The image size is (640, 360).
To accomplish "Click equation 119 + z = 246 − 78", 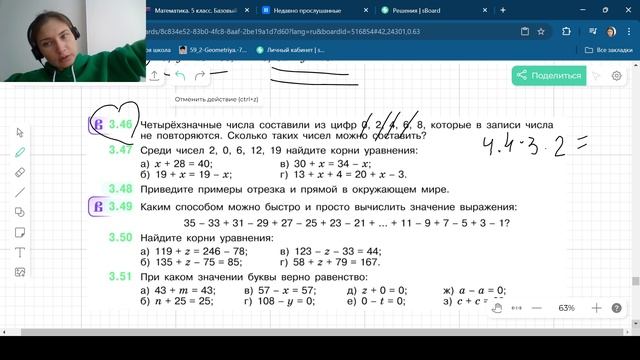I will point(201,251).
